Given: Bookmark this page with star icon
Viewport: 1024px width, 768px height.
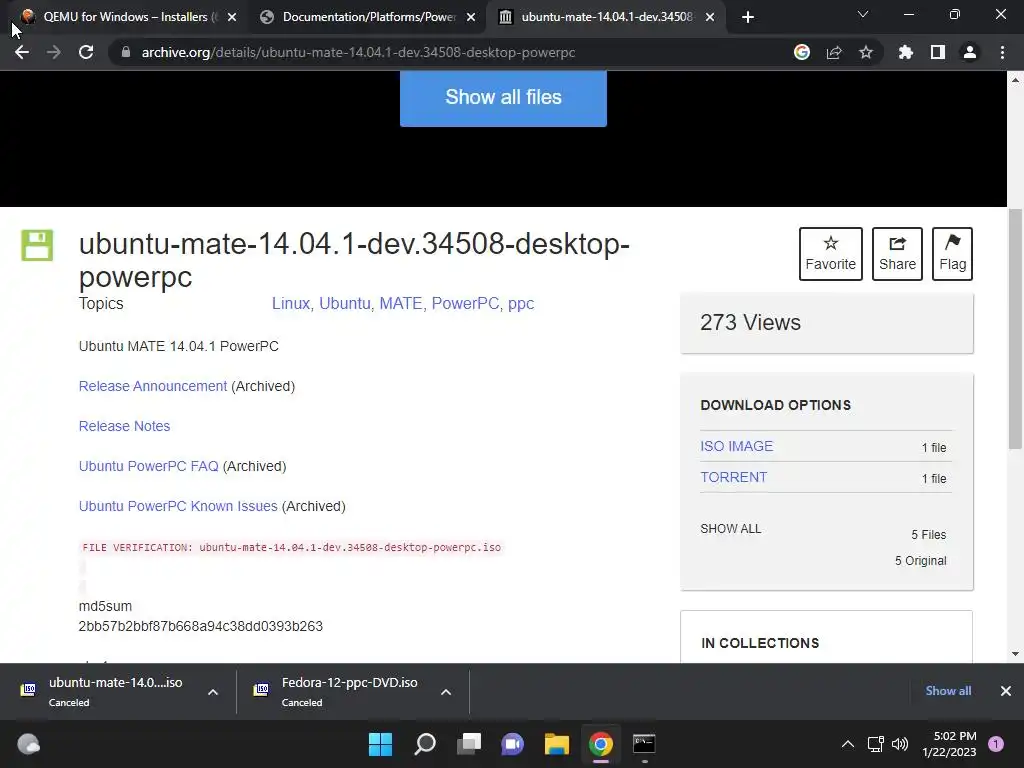Looking at the screenshot, I should pyautogui.click(x=866, y=52).
